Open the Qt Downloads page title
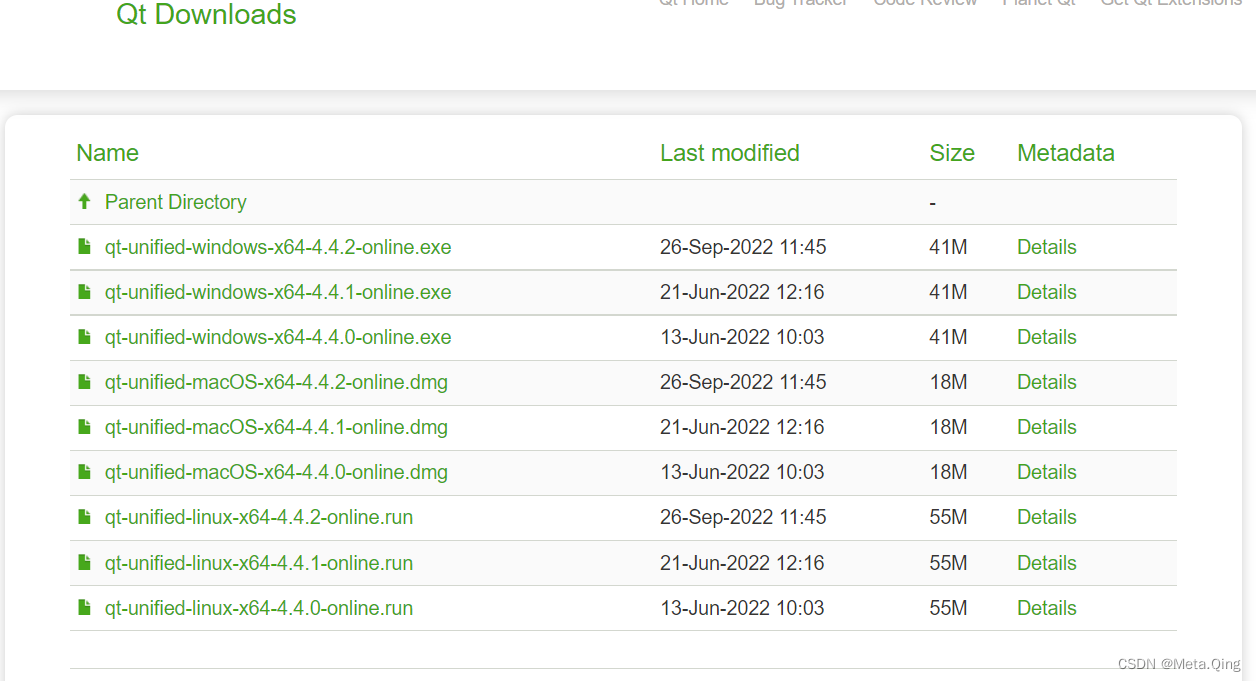Screen dimensions: 1256x681 [x=206, y=15]
